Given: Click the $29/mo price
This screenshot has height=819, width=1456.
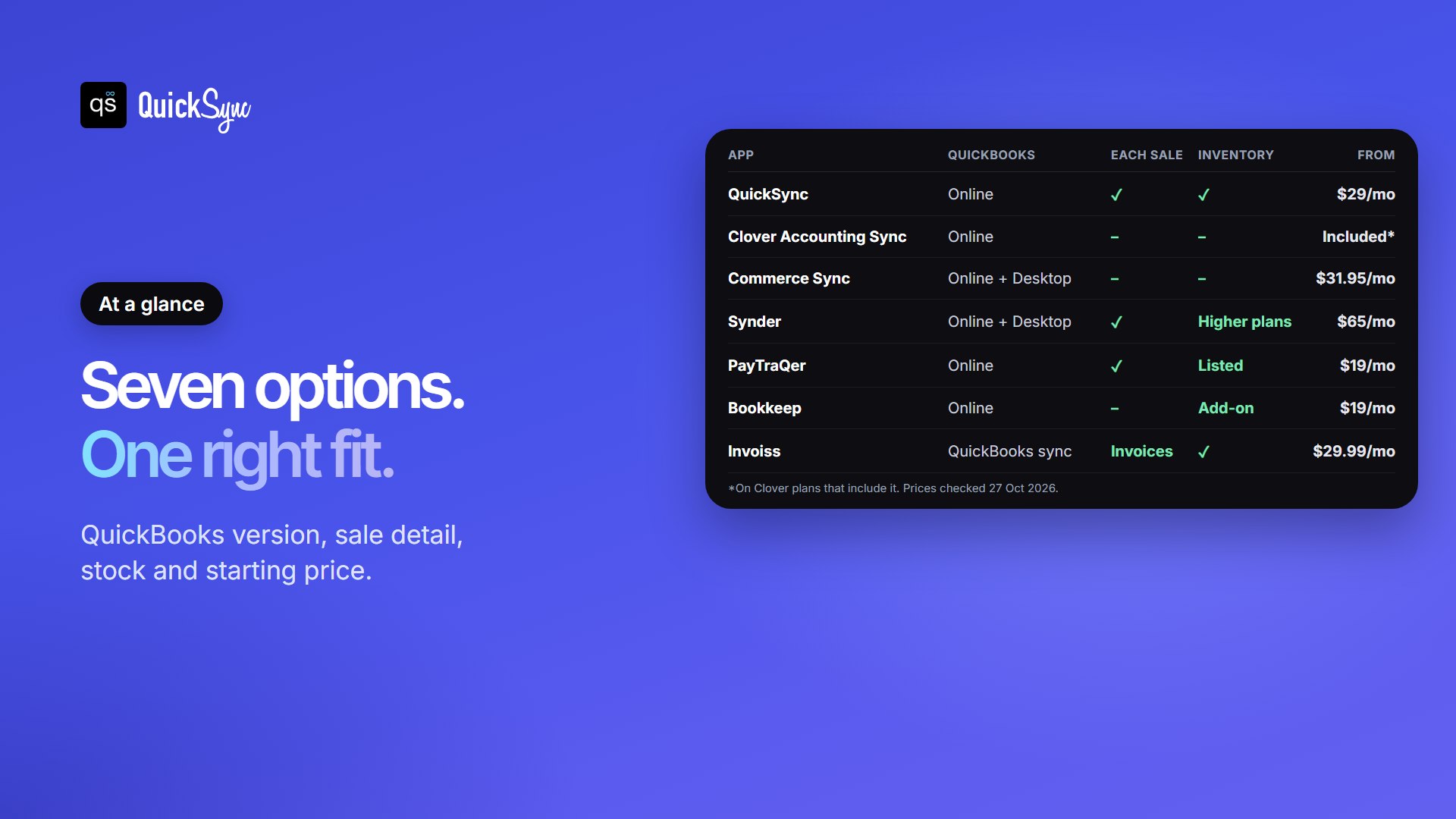Looking at the screenshot, I should point(1366,194).
